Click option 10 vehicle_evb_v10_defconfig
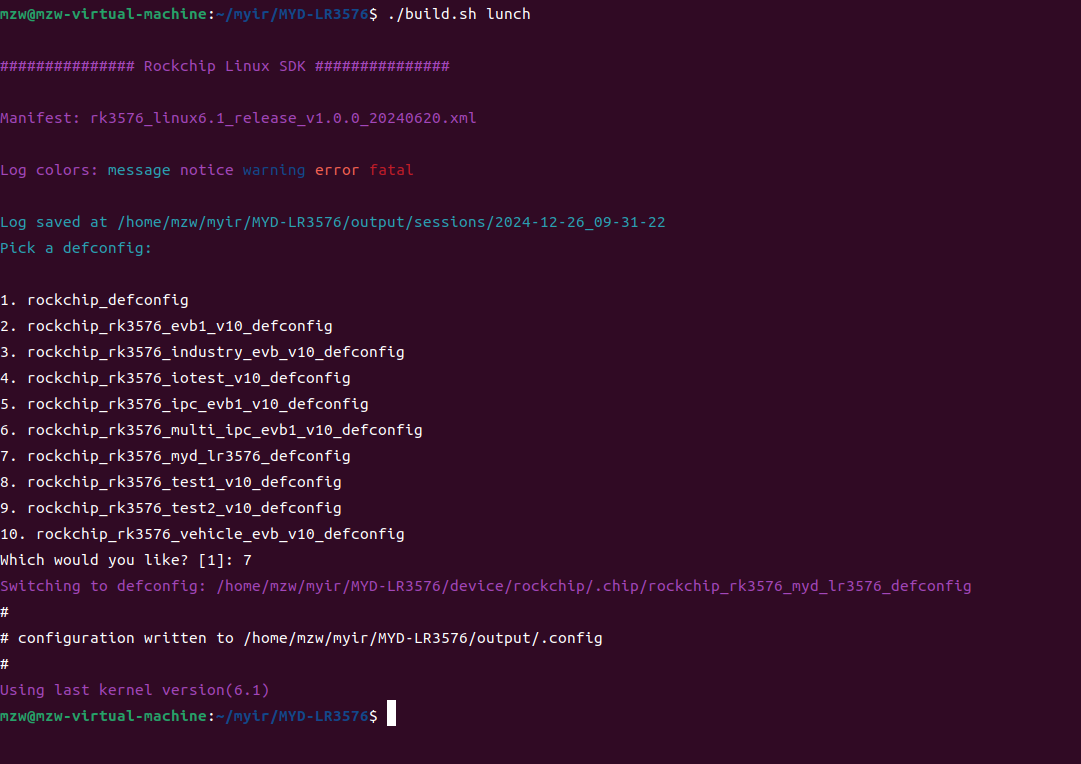Viewport: 1081px width, 764px height. (202, 534)
